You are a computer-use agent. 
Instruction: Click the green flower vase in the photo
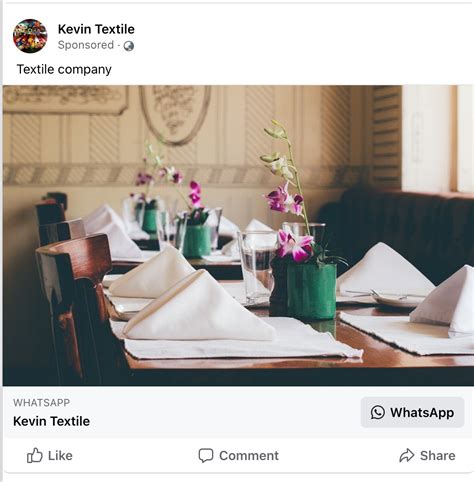(311, 291)
